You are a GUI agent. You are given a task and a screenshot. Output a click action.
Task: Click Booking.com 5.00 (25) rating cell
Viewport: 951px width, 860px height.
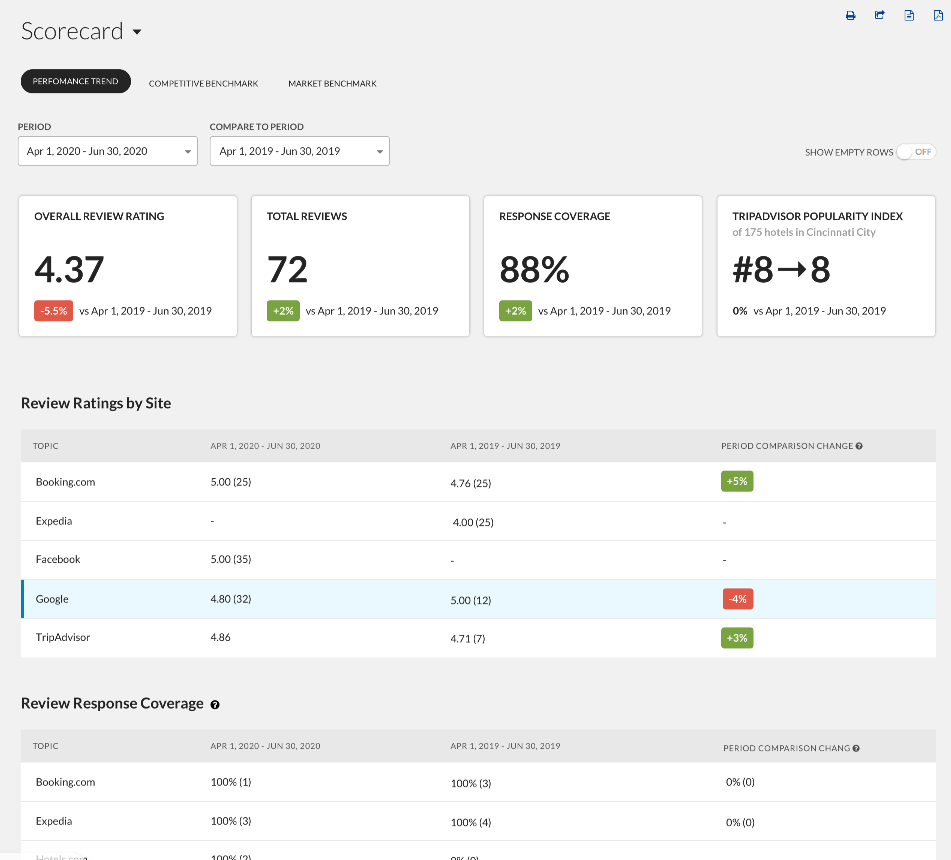tap(231, 482)
